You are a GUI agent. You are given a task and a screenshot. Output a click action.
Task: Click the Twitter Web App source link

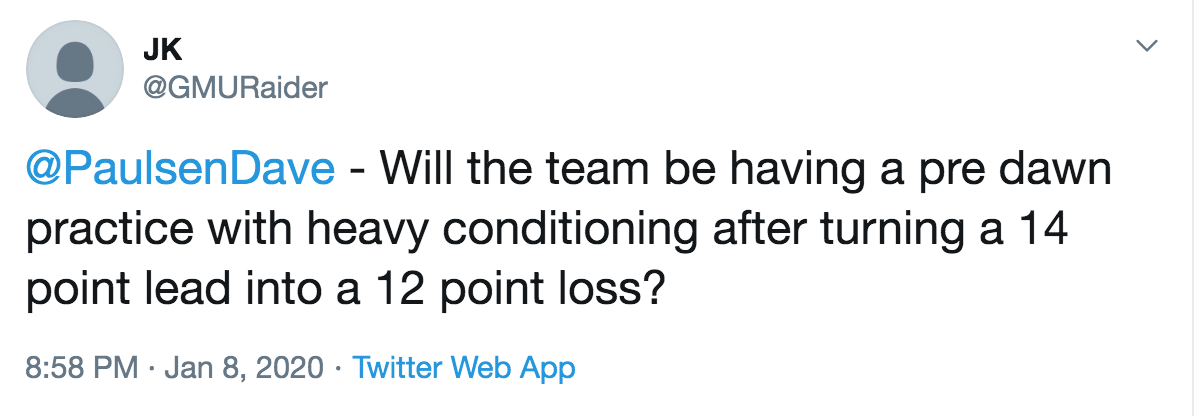[x=464, y=368]
